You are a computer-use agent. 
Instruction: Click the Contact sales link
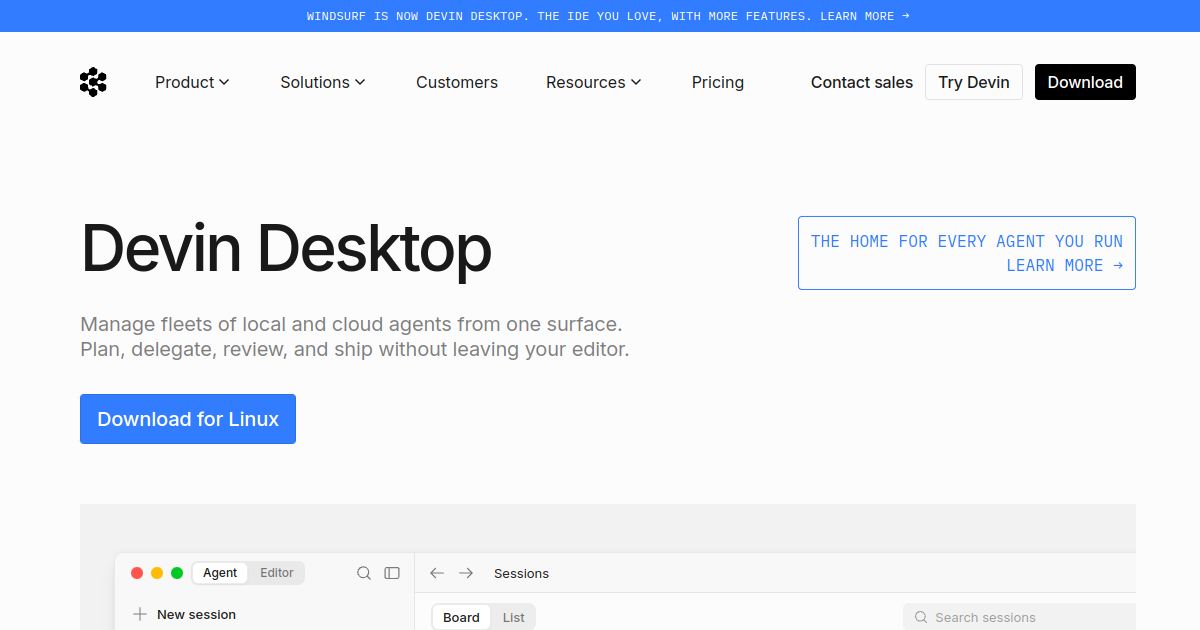(862, 82)
